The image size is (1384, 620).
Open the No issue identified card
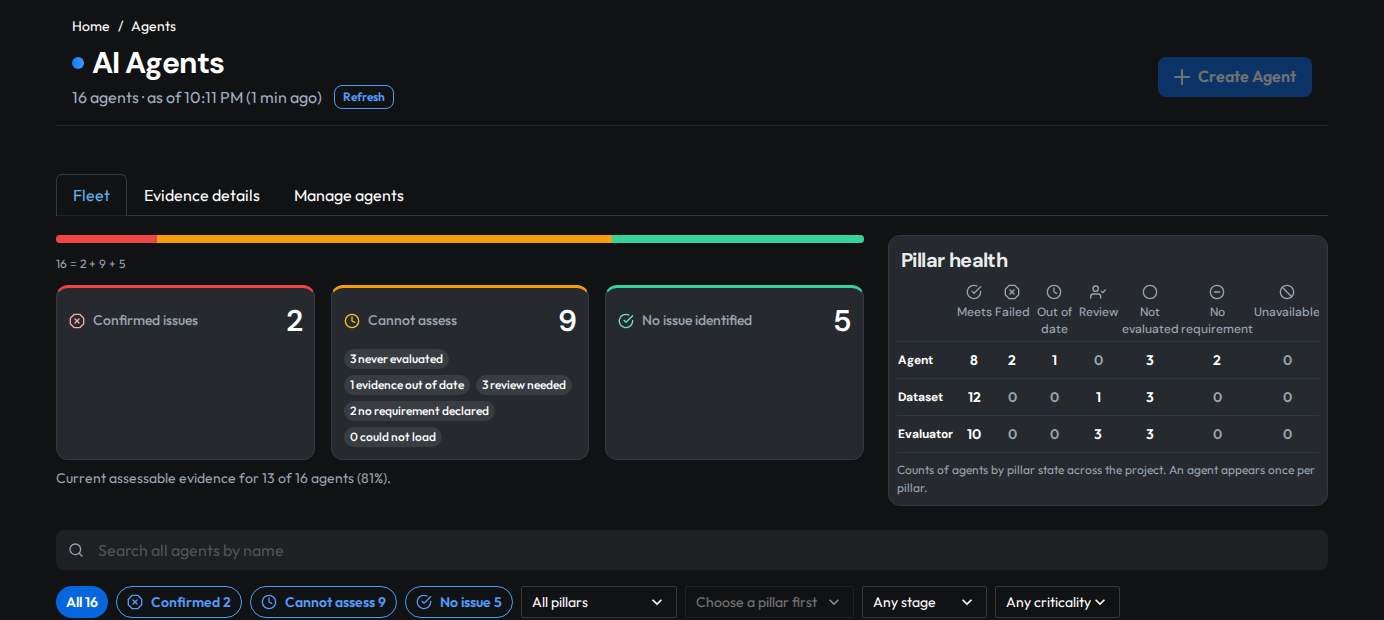pos(734,372)
